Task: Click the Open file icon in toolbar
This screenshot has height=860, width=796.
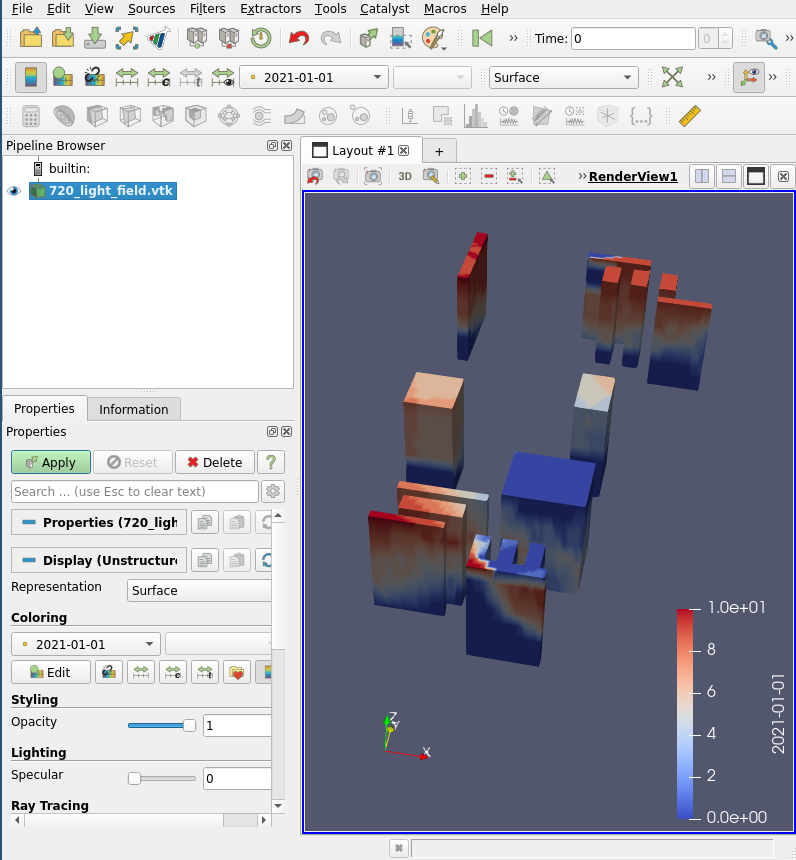Action: (x=31, y=39)
